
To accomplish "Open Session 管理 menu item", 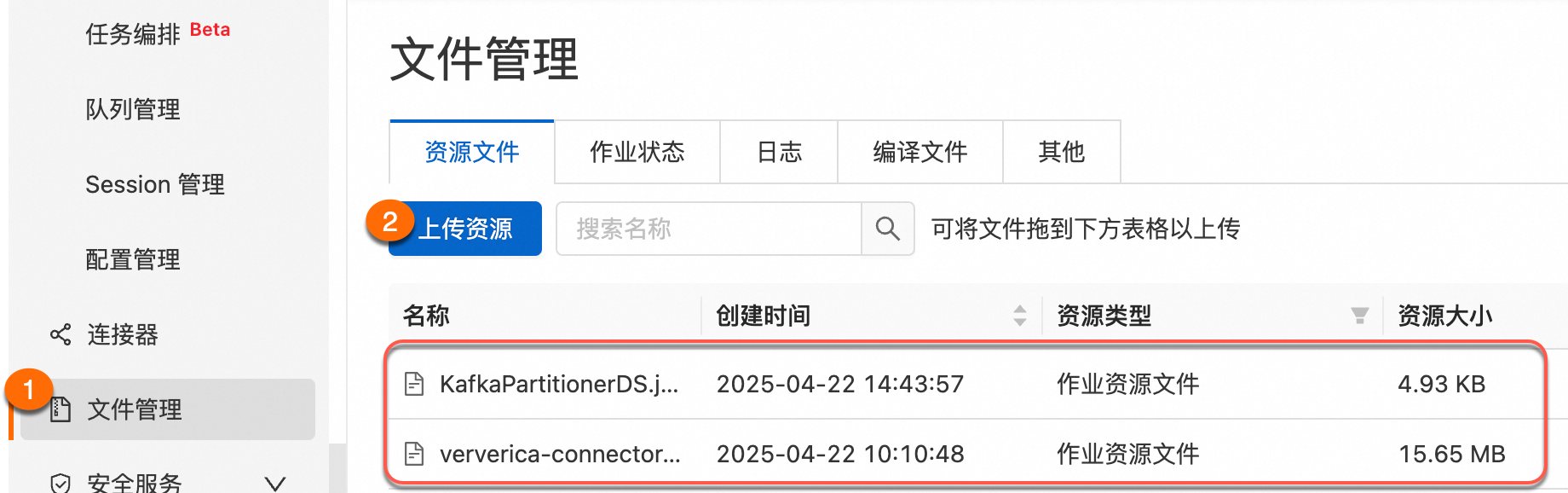I will coord(155,184).
